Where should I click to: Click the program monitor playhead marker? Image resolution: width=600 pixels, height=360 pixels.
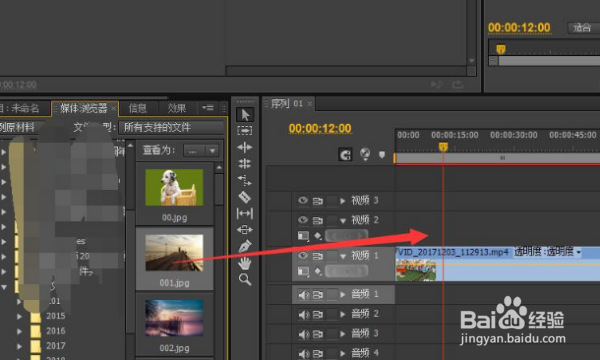[x=501, y=49]
